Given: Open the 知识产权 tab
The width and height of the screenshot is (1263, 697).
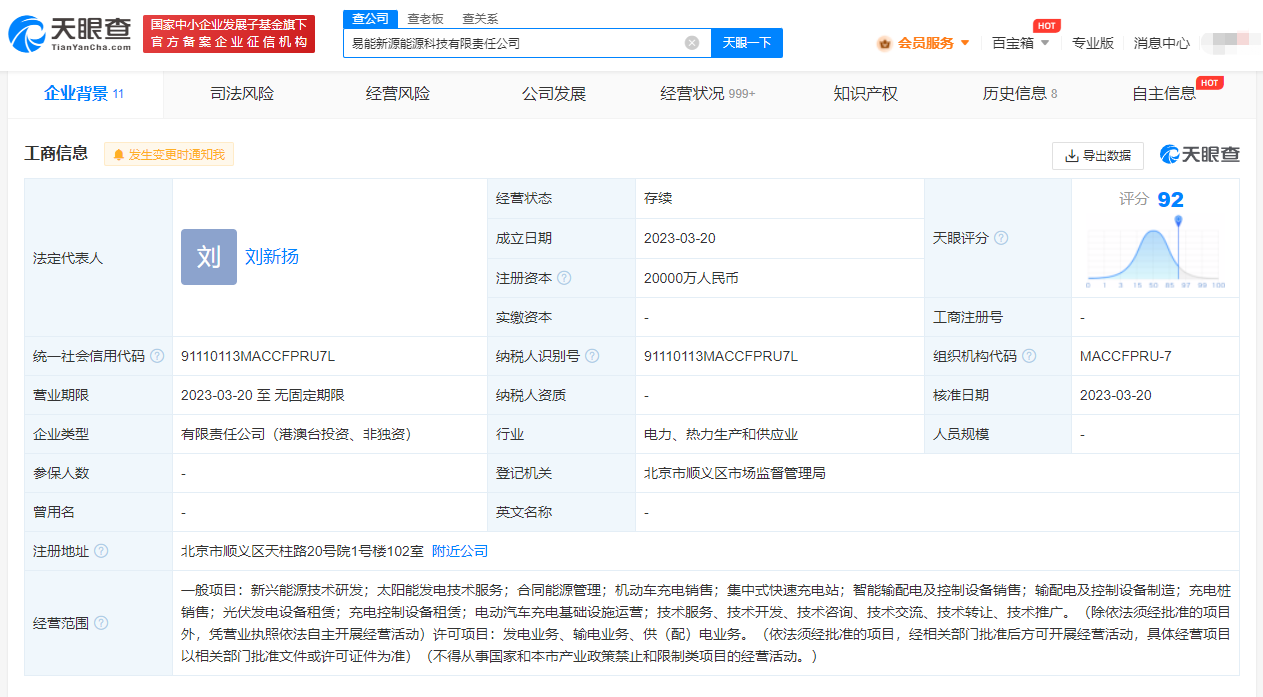Looking at the screenshot, I should [864, 93].
